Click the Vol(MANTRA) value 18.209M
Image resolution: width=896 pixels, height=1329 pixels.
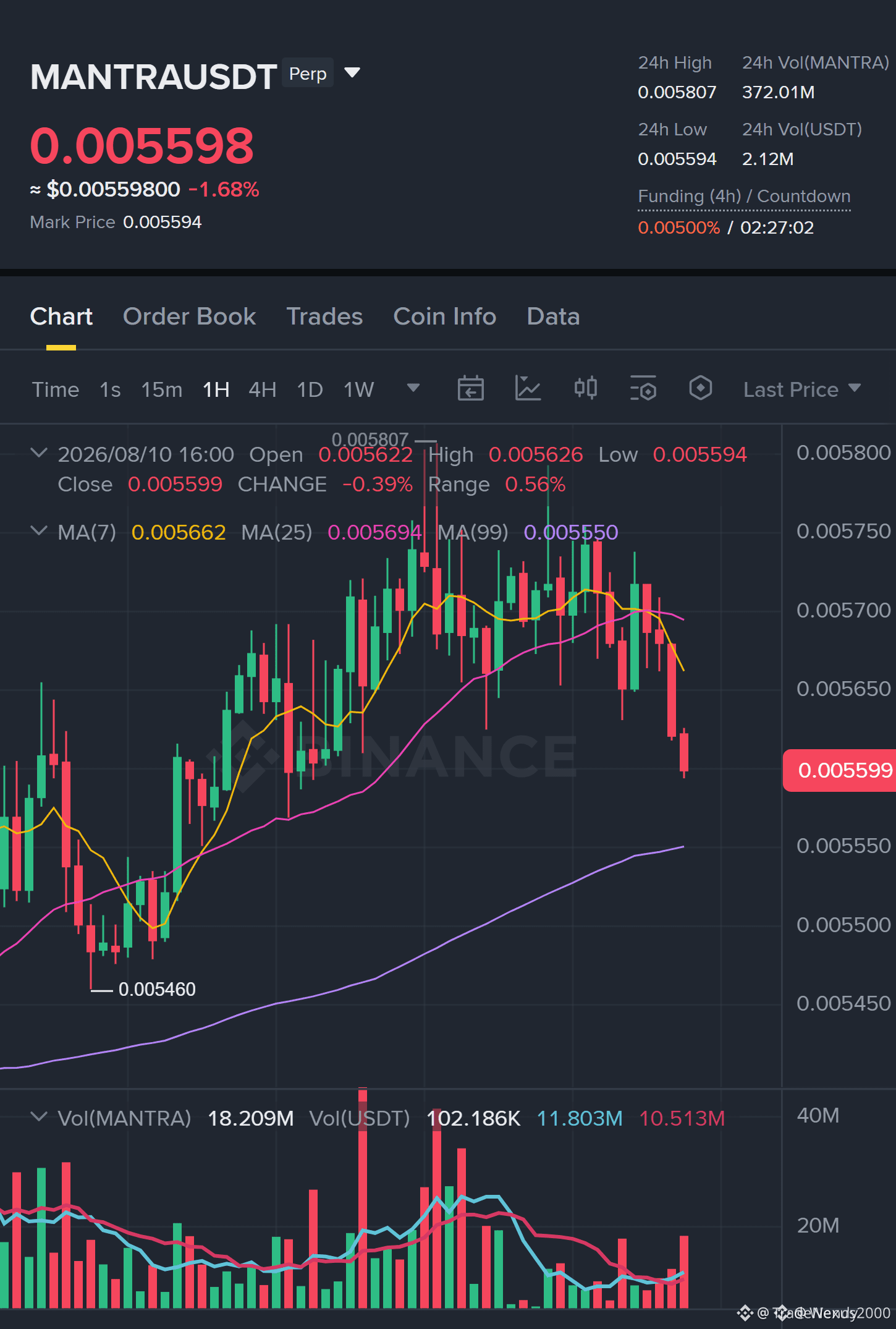click(x=250, y=1118)
